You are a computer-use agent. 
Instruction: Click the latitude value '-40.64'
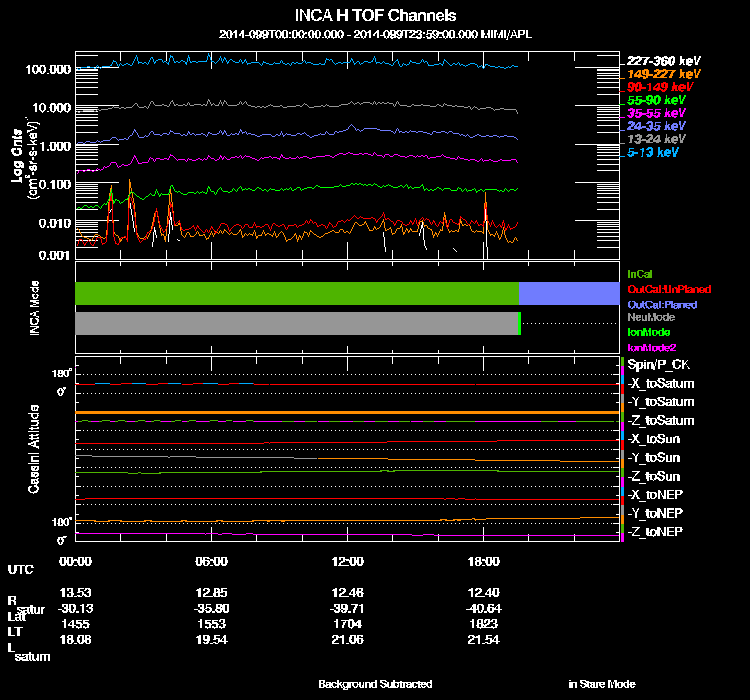484,609
